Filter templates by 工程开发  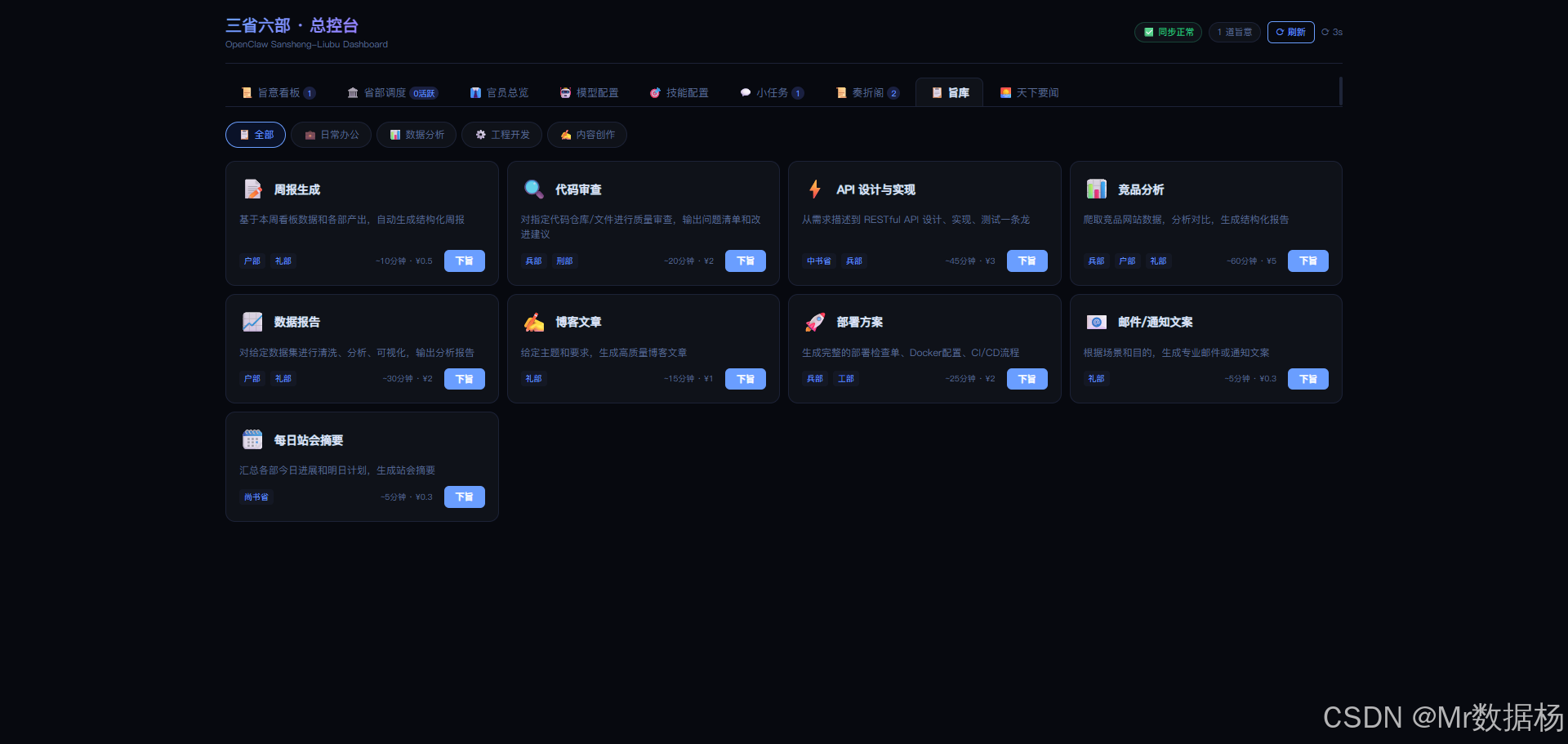coord(501,135)
